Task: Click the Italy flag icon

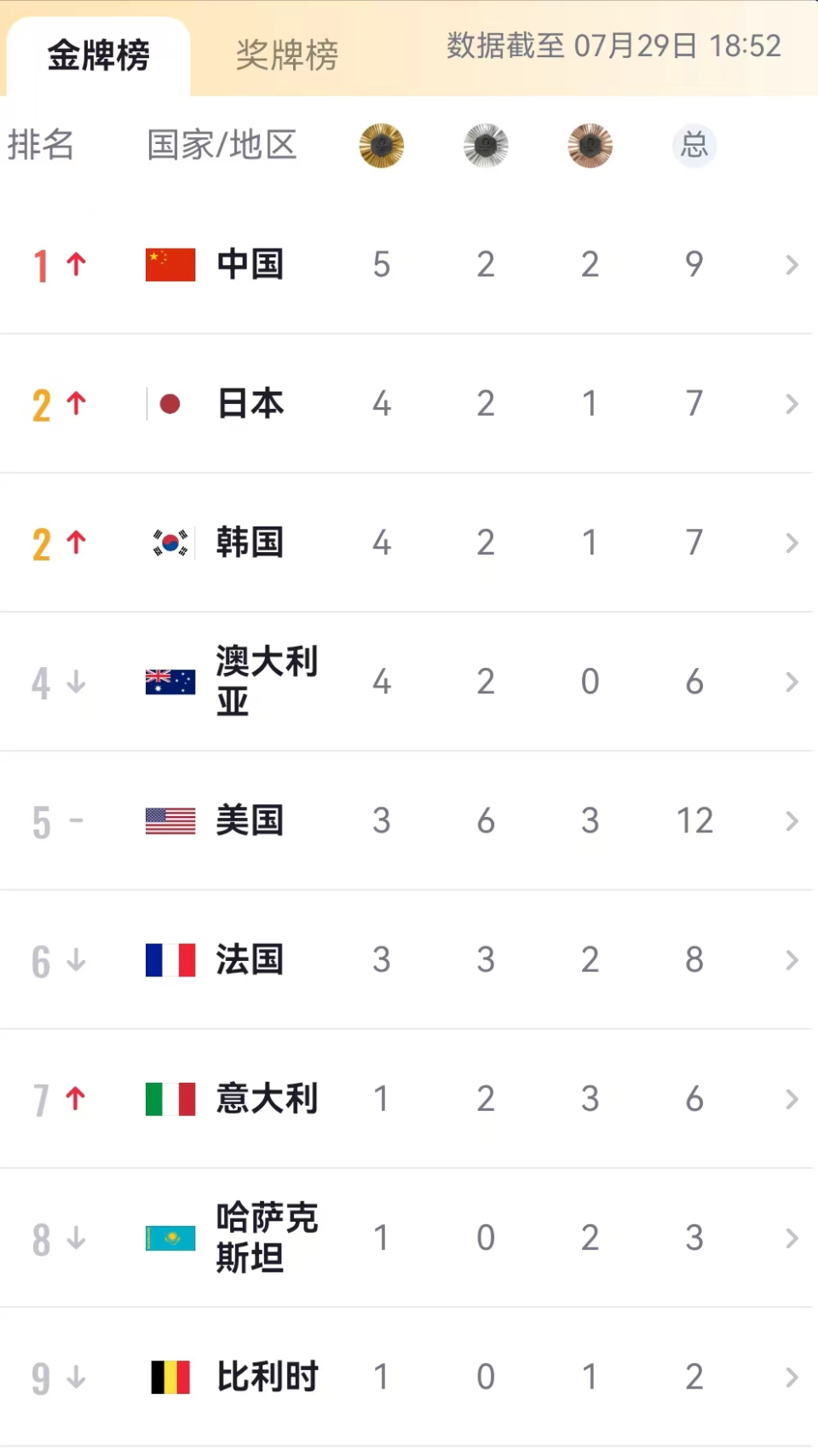Action: (x=170, y=1099)
